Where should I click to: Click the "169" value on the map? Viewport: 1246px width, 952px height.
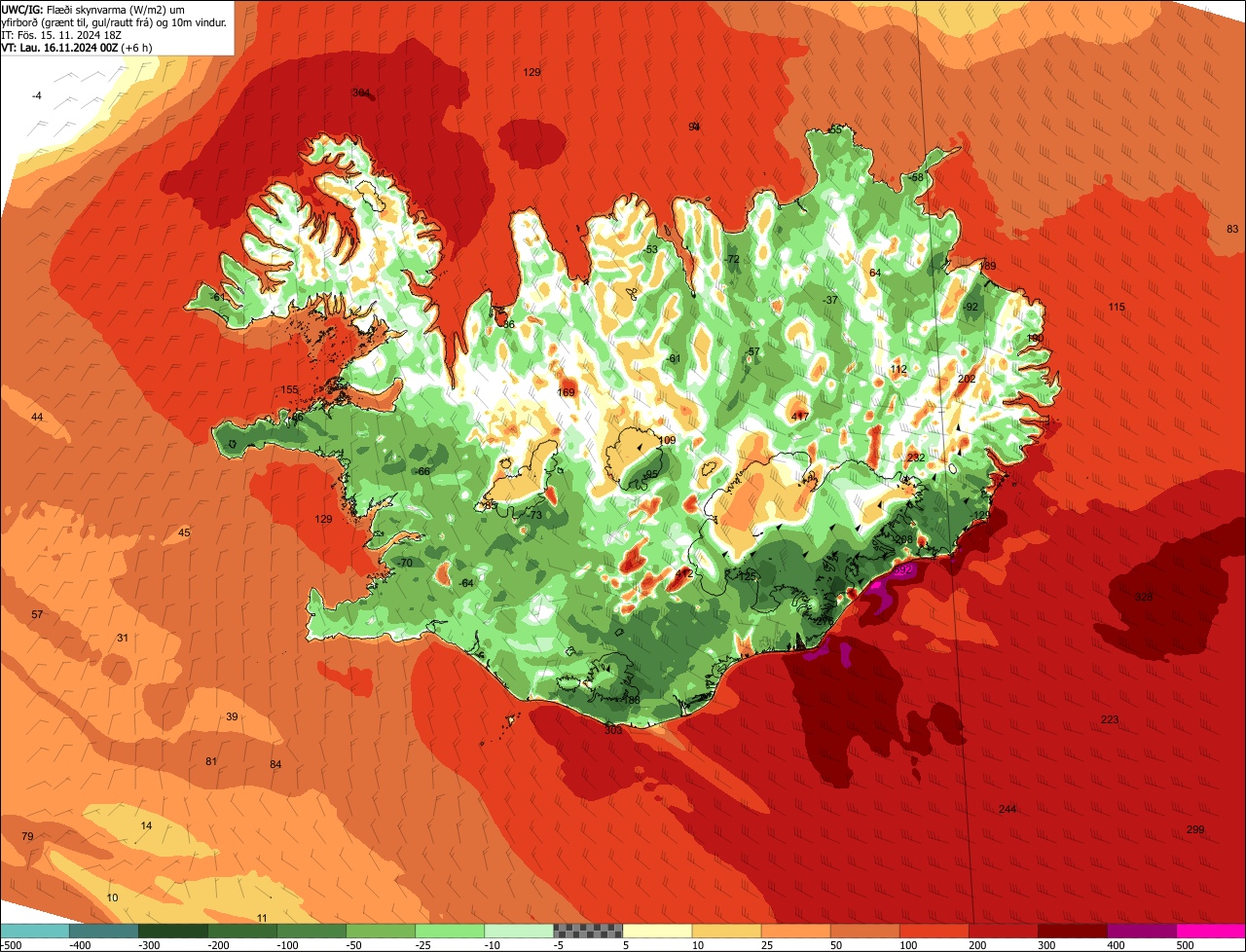(x=567, y=392)
